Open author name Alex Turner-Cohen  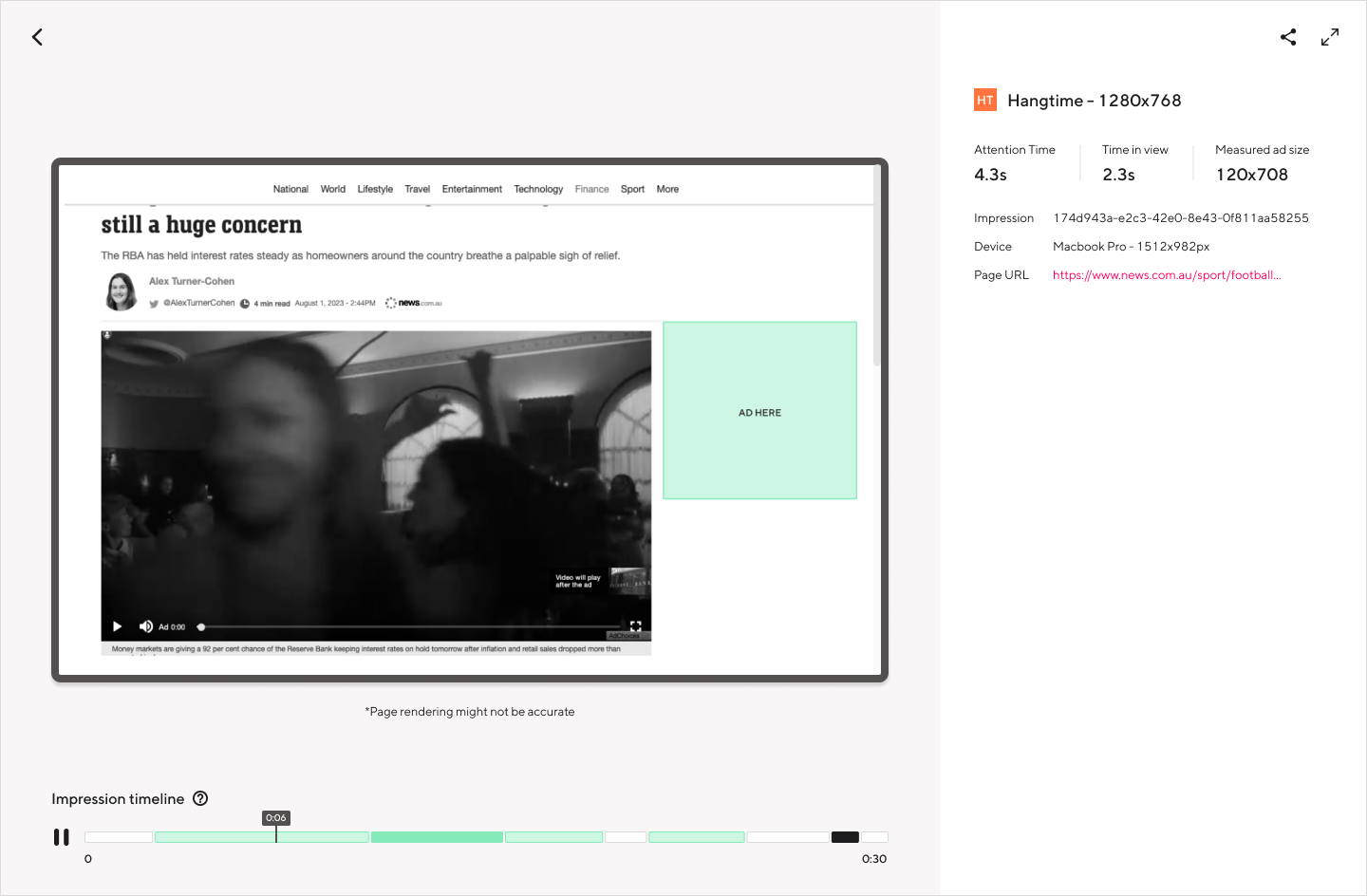pyautogui.click(x=192, y=281)
